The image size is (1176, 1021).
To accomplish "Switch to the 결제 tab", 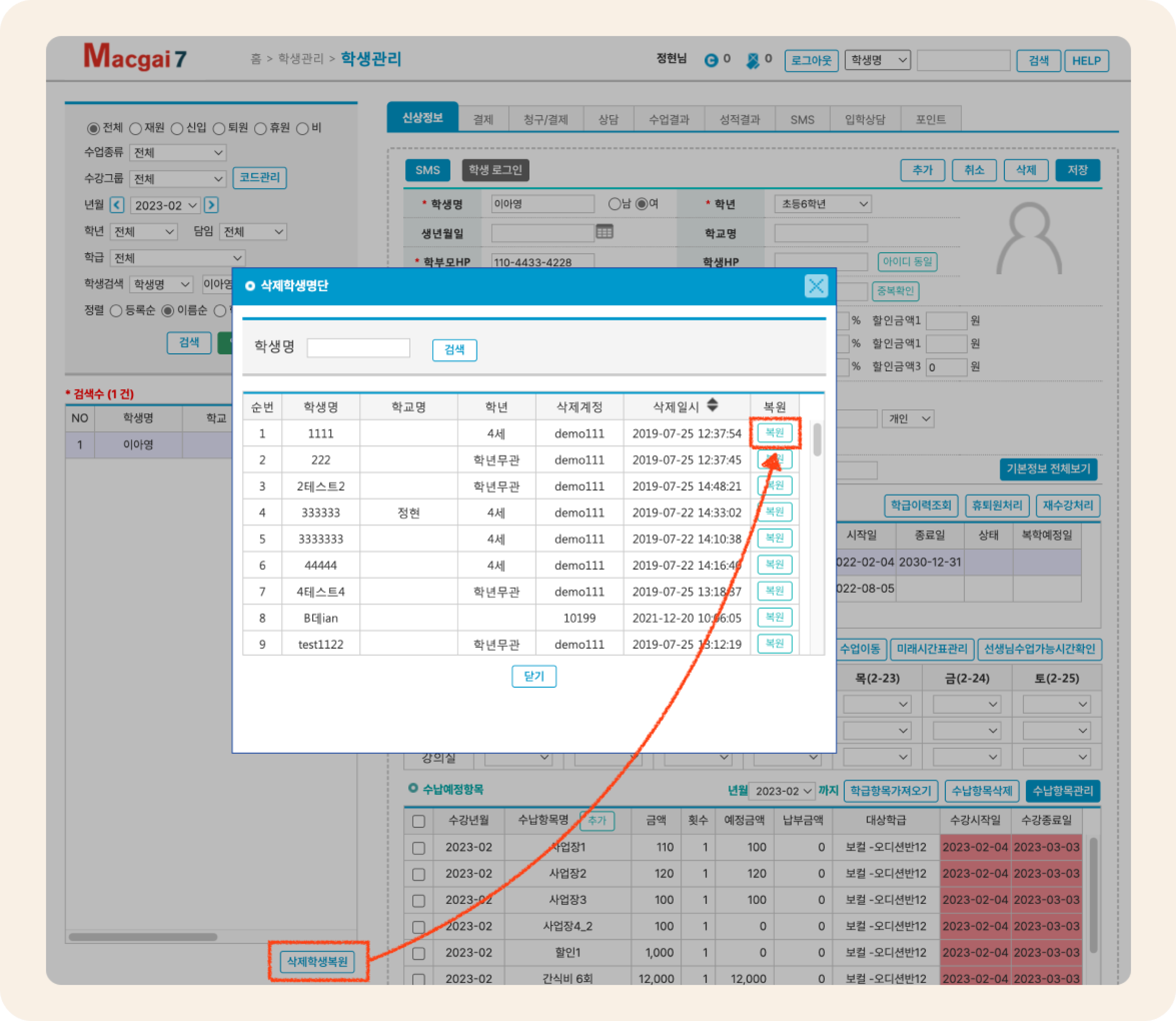I will coord(483,120).
